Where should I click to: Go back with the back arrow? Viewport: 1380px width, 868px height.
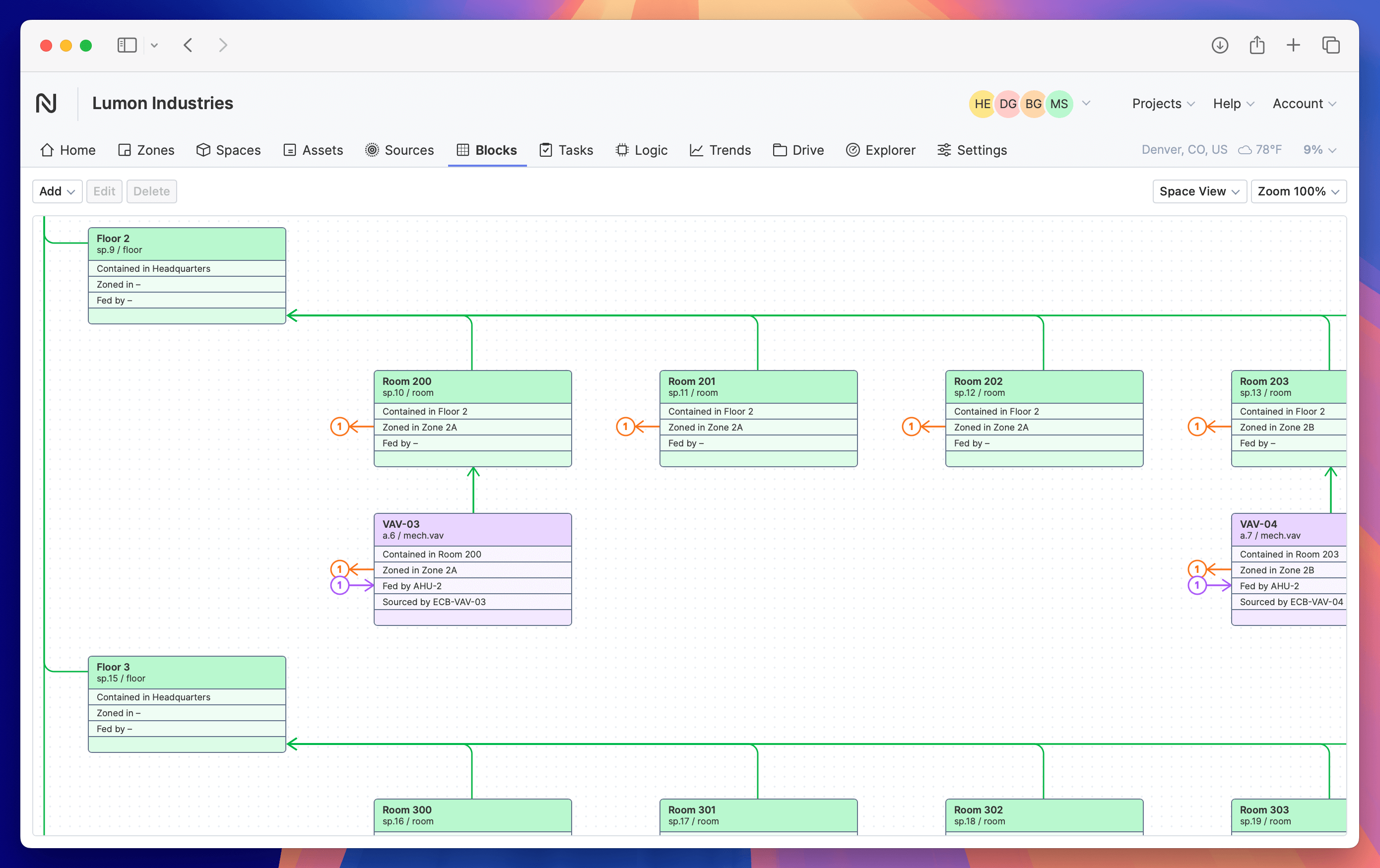188,45
